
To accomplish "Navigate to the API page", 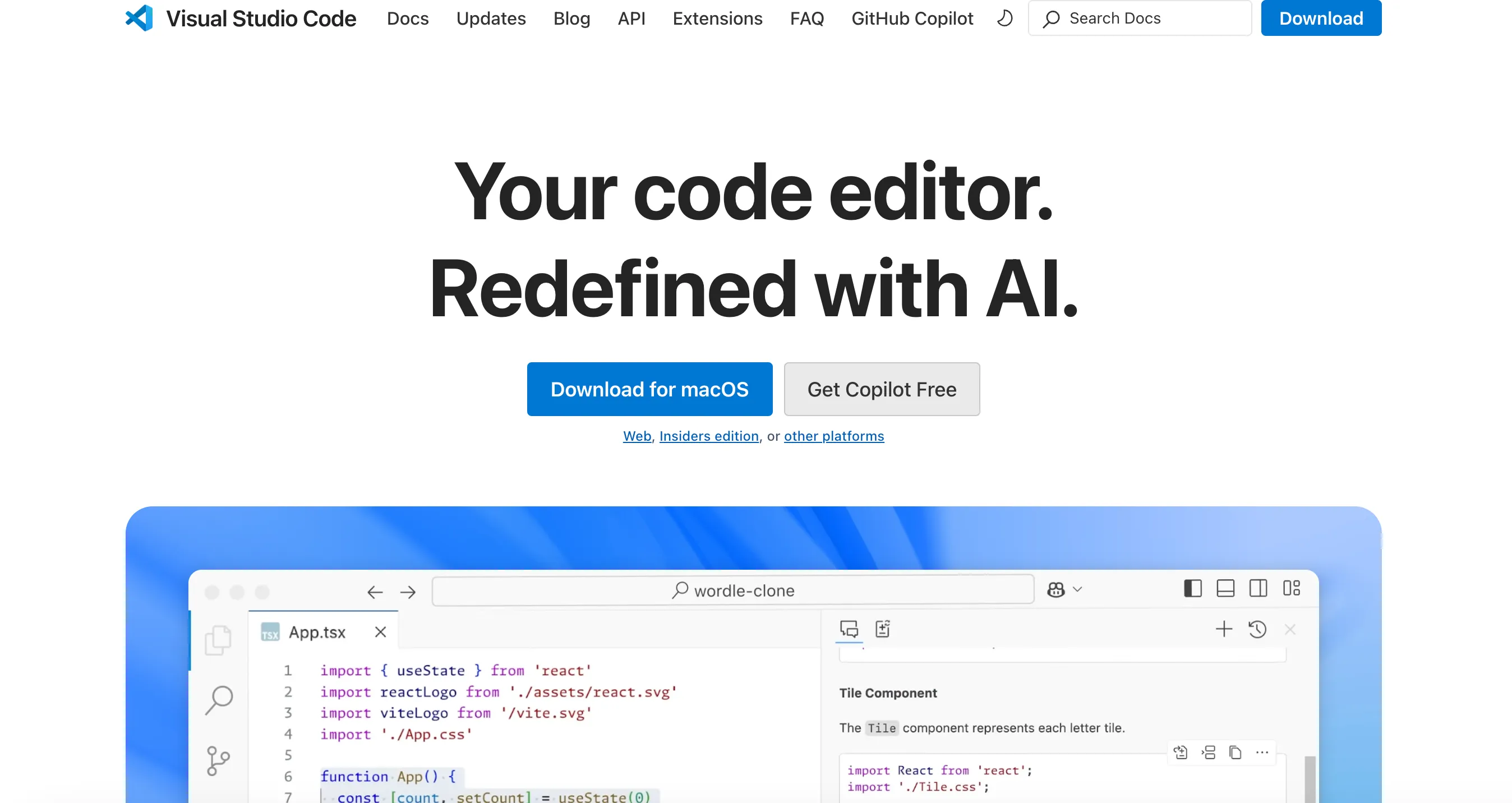I will tap(631, 18).
